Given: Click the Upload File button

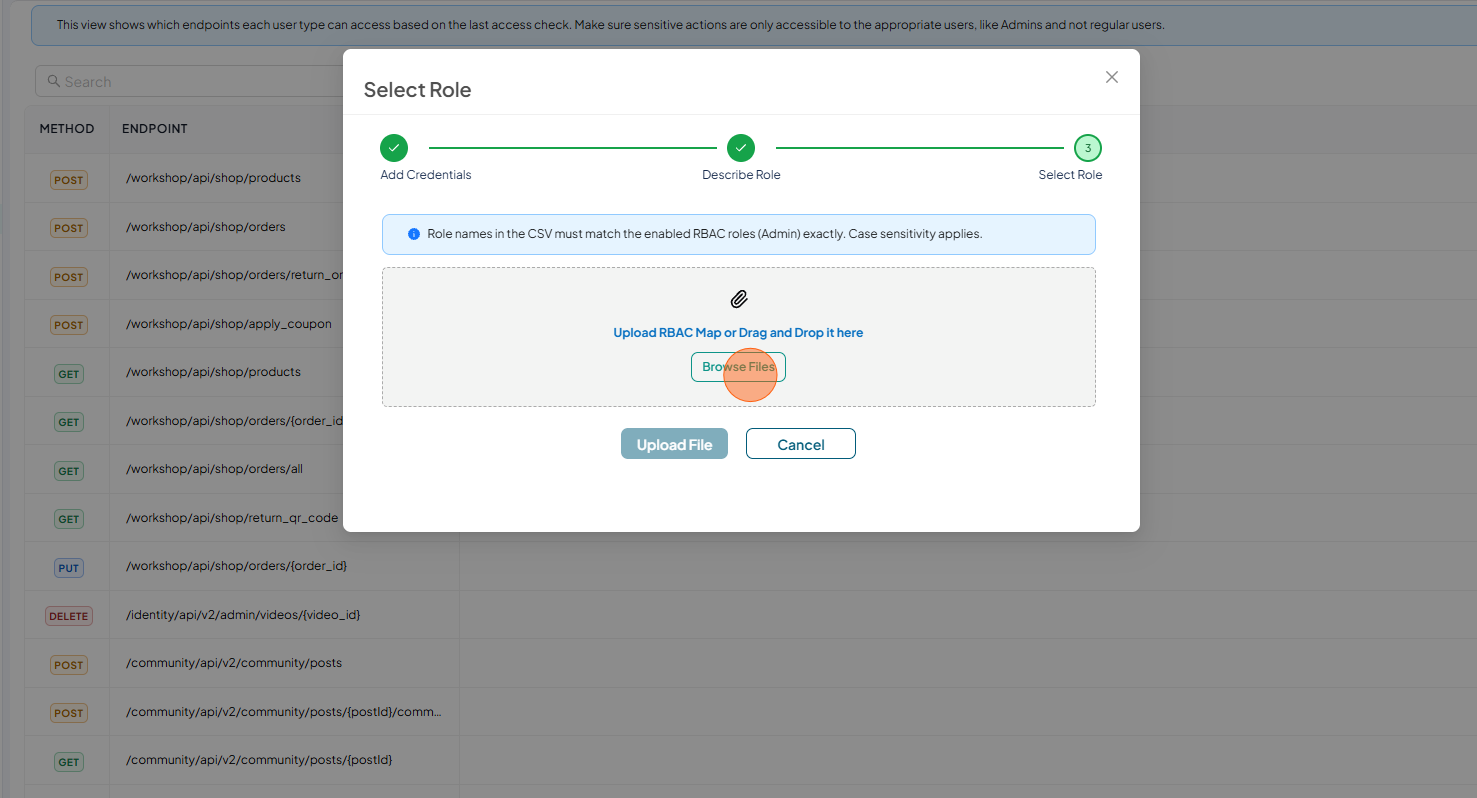Looking at the screenshot, I should (674, 444).
